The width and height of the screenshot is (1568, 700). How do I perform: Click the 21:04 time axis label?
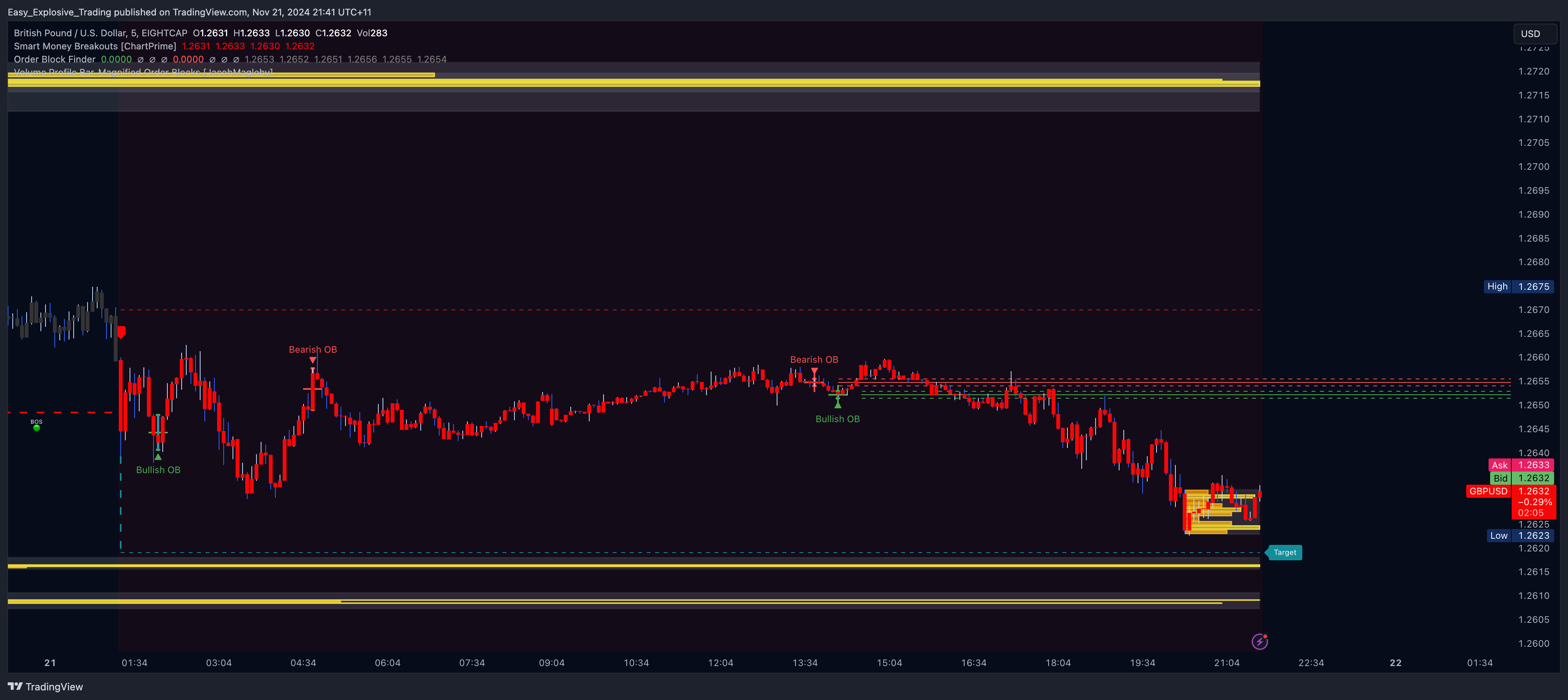[1227, 663]
